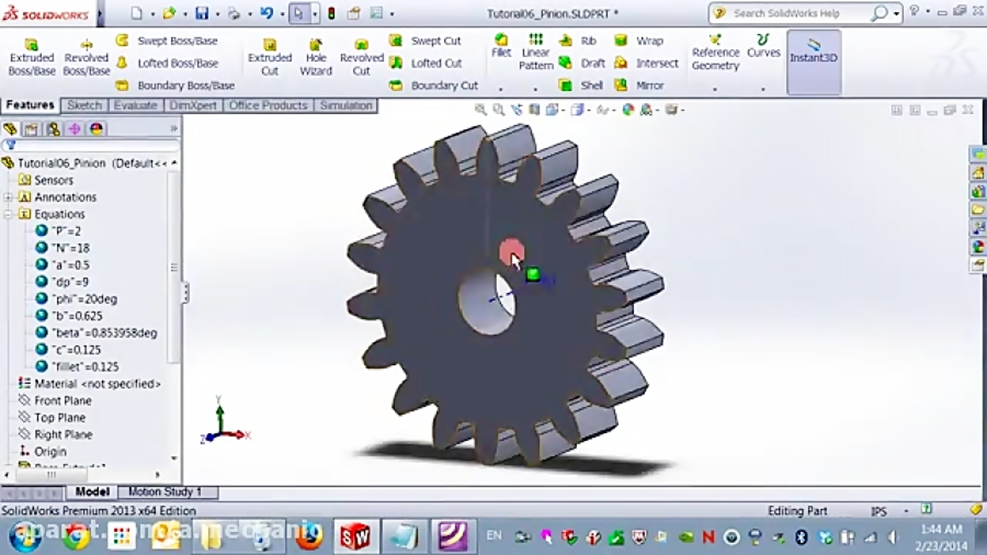Click the Search SolidWorks Help field
This screenshot has width=987, height=555.
(800, 14)
